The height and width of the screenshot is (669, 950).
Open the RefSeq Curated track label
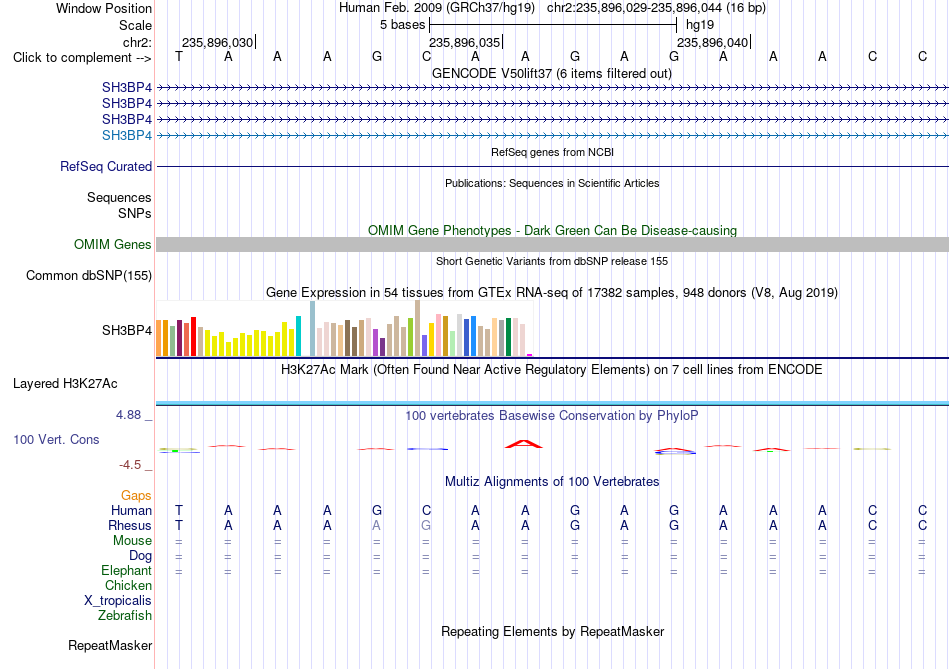(105, 166)
